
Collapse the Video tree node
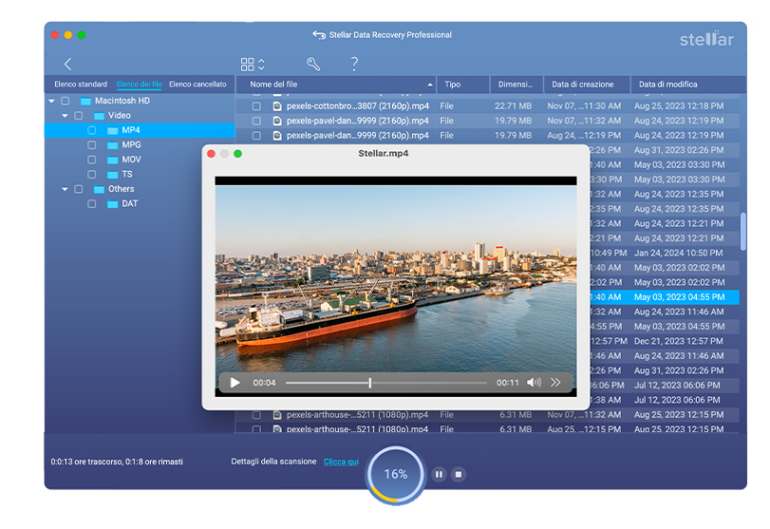pos(65,115)
